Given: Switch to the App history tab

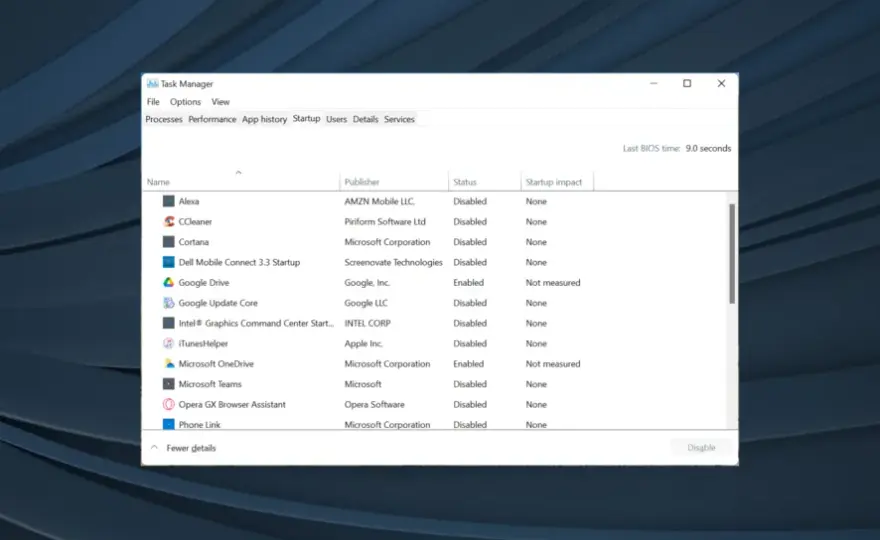Looking at the screenshot, I should pyautogui.click(x=264, y=119).
